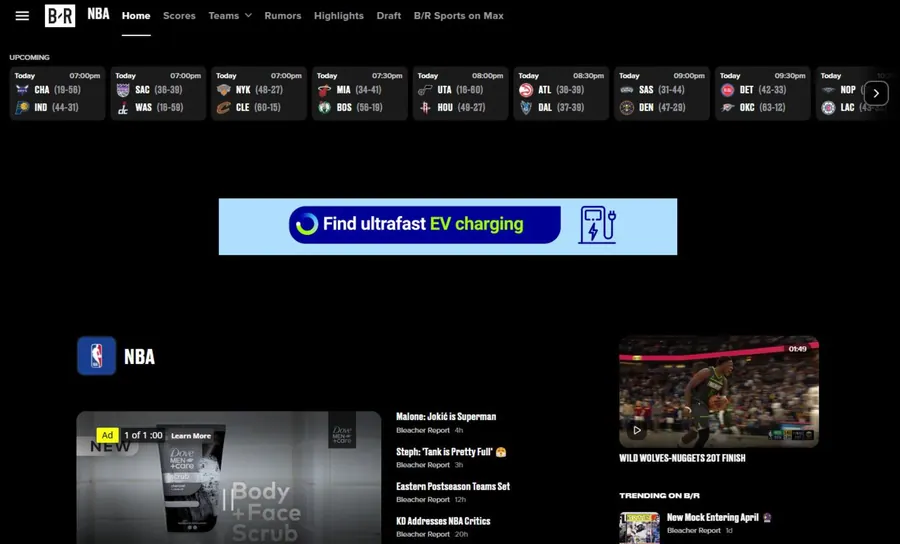The image size is (900, 544).
Task: Click the B/R logo
Action: [60, 15]
